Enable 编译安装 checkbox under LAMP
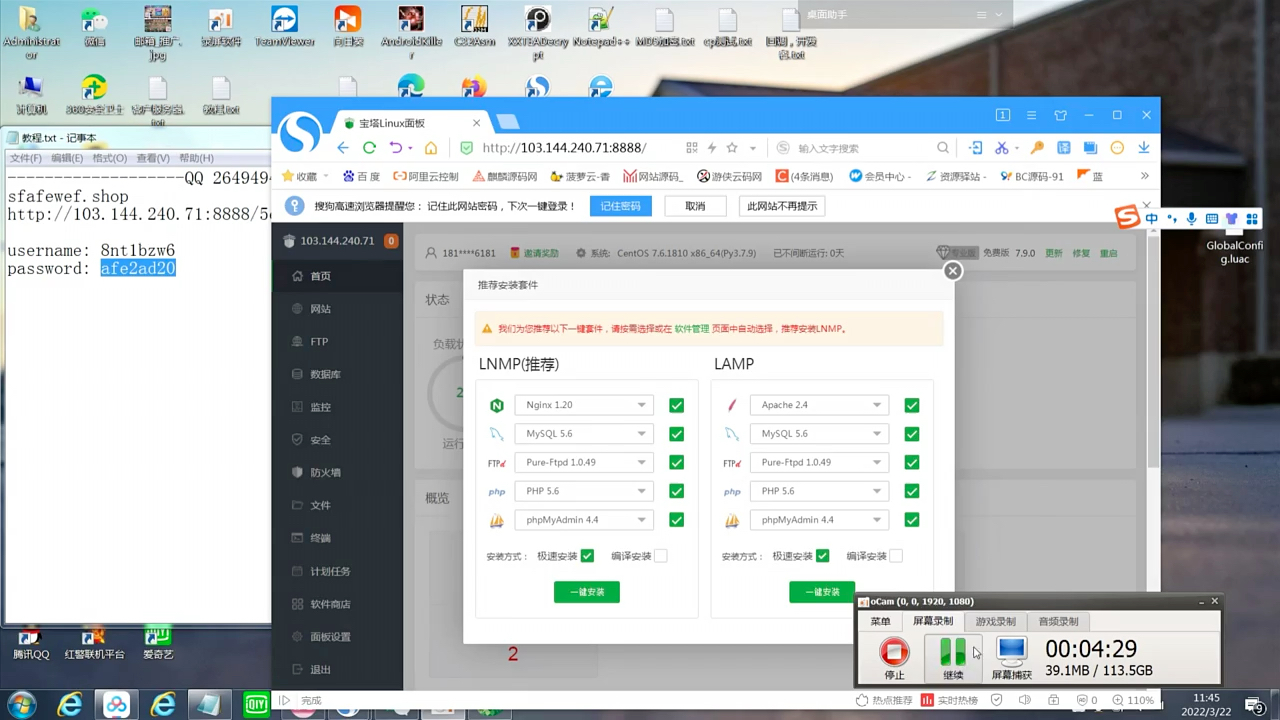The height and width of the screenshot is (720, 1280). point(896,556)
